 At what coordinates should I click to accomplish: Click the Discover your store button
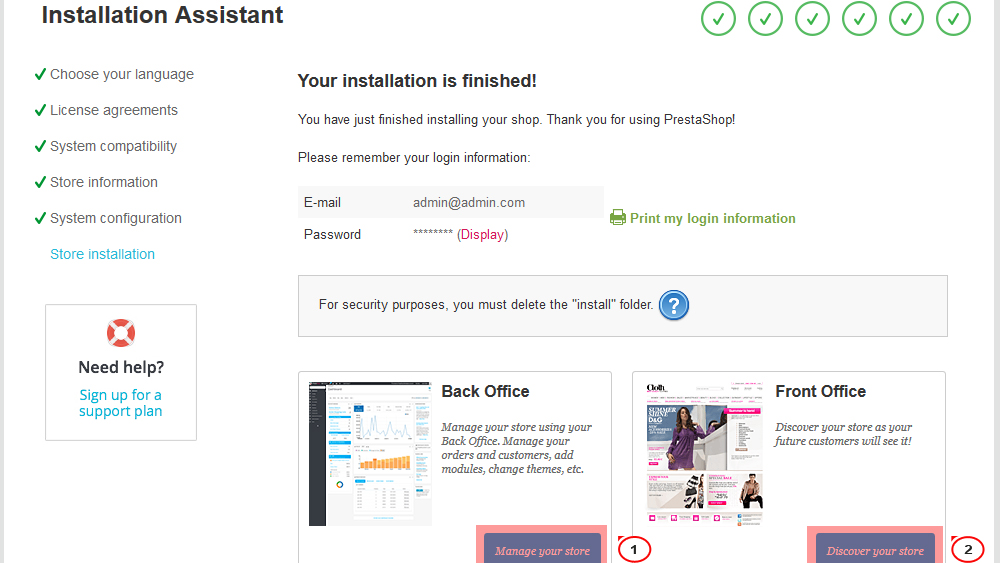coord(875,548)
